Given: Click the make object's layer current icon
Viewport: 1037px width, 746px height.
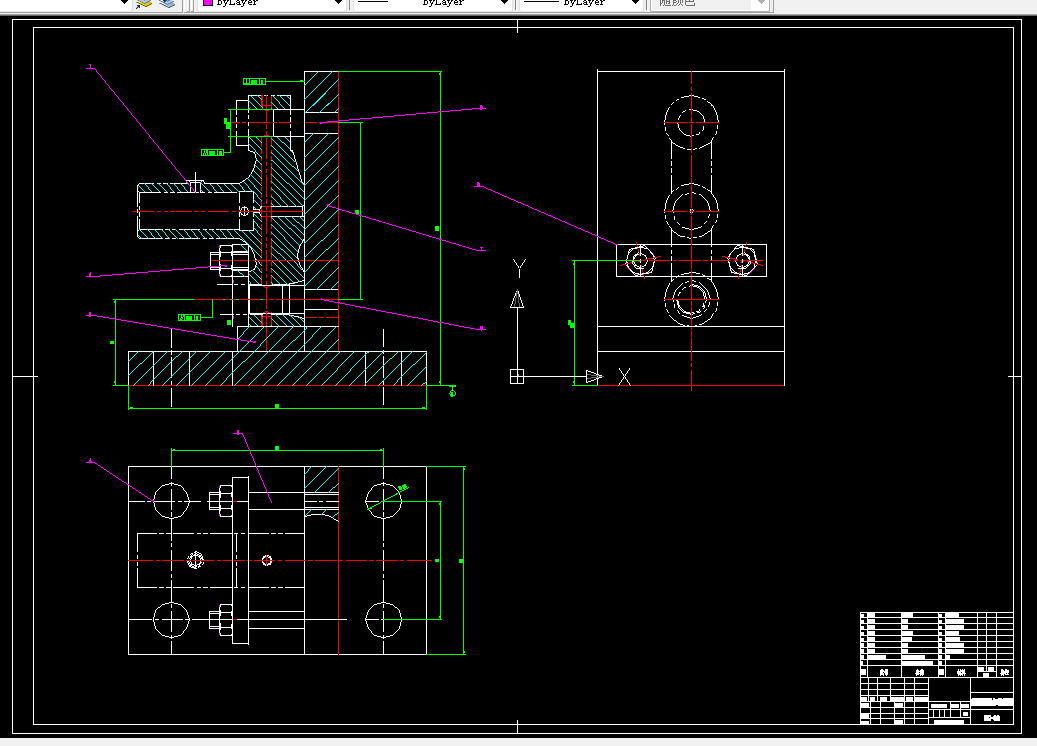Looking at the screenshot, I should [144, 3].
